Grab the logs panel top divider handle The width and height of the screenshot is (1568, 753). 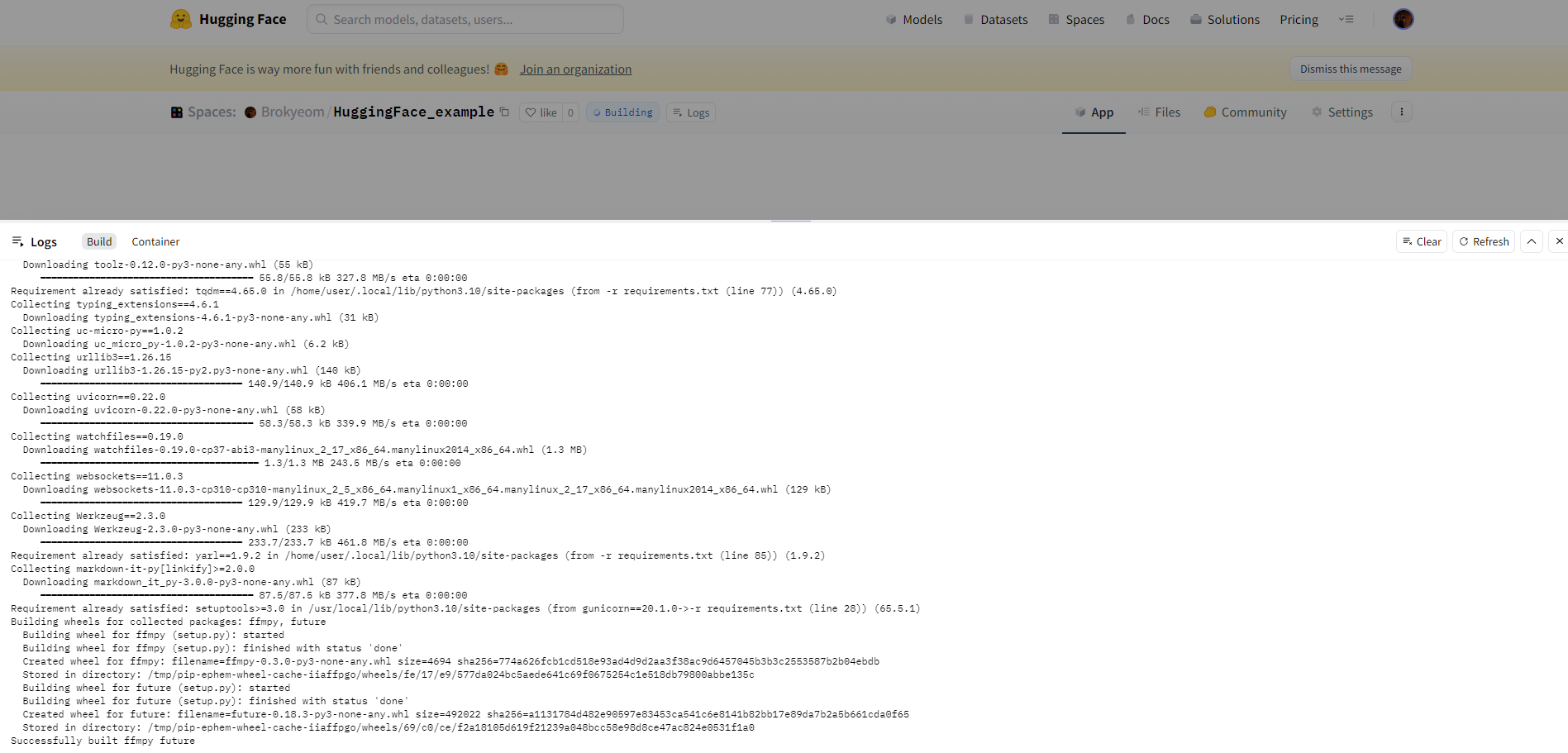pyautogui.click(x=791, y=221)
